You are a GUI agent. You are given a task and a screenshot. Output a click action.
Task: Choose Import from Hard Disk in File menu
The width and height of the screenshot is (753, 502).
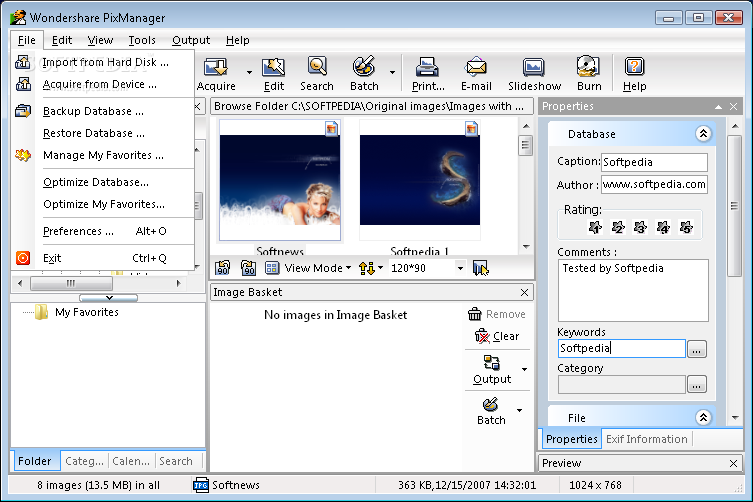click(103, 62)
